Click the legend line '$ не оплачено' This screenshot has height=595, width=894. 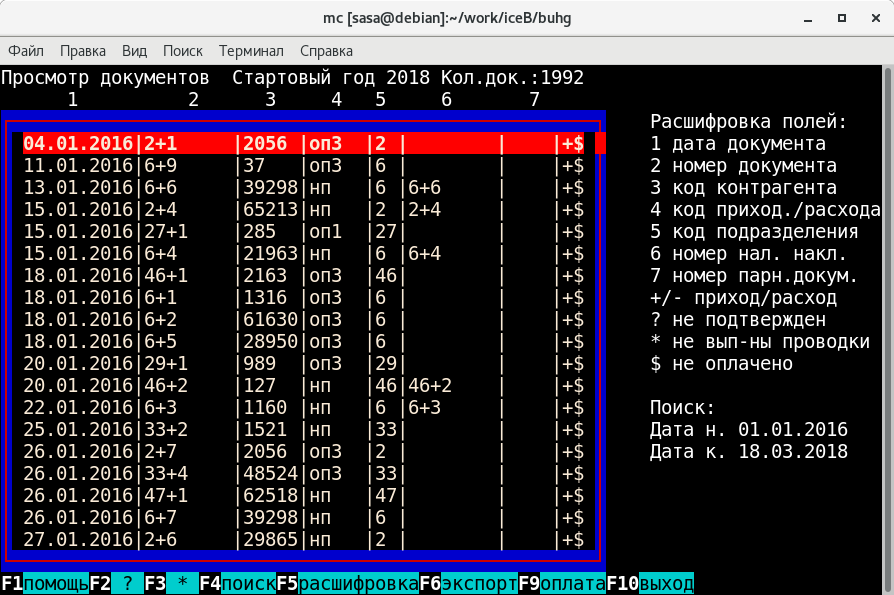(721, 363)
